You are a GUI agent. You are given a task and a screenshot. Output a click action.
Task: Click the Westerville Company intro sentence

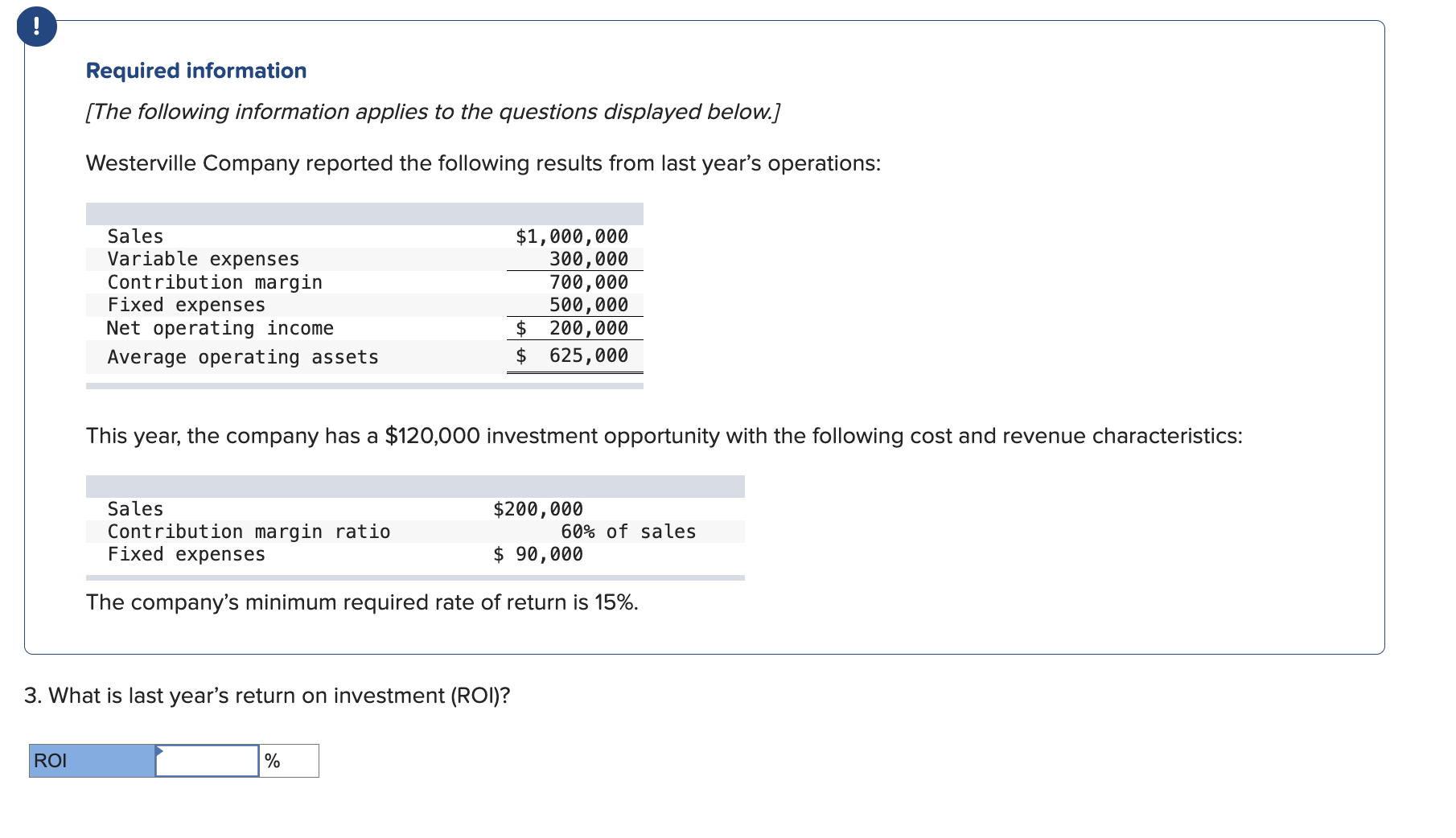pyautogui.click(x=483, y=163)
